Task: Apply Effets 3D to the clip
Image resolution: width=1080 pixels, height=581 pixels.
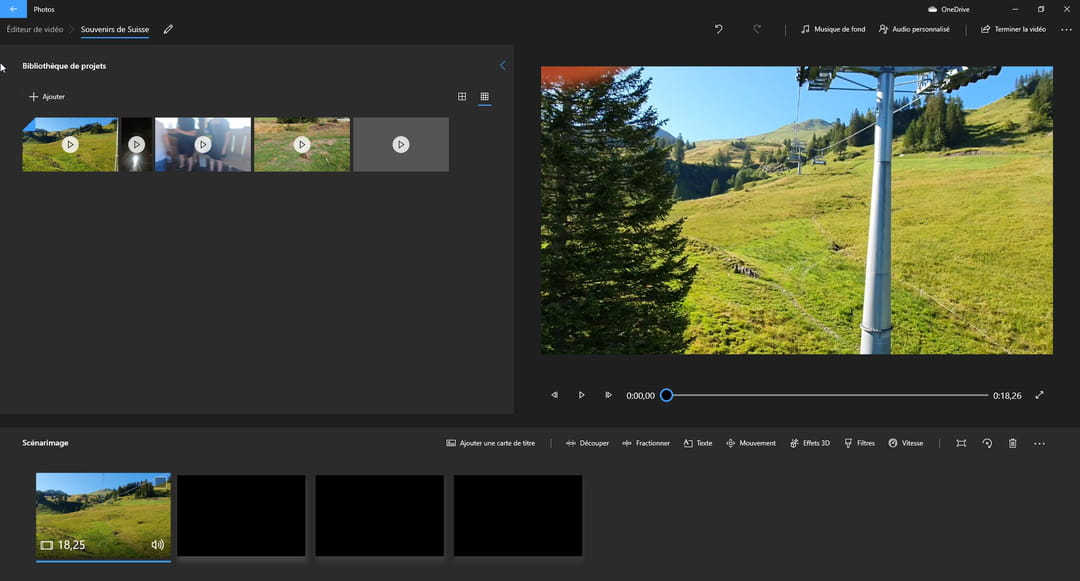Action: click(x=810, y=442)
